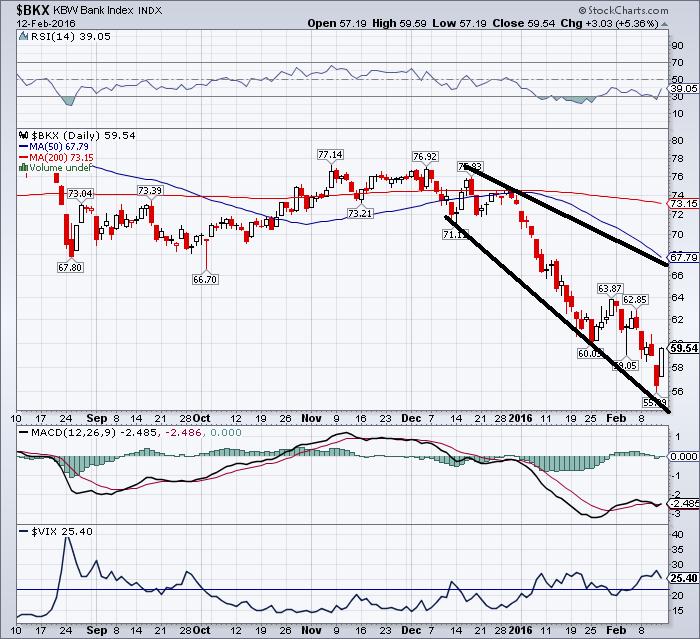Click the 0.000 tag on MACD axis
This screenshot has height=639, width=700.
pyautogui.click(x=684, y=456)
